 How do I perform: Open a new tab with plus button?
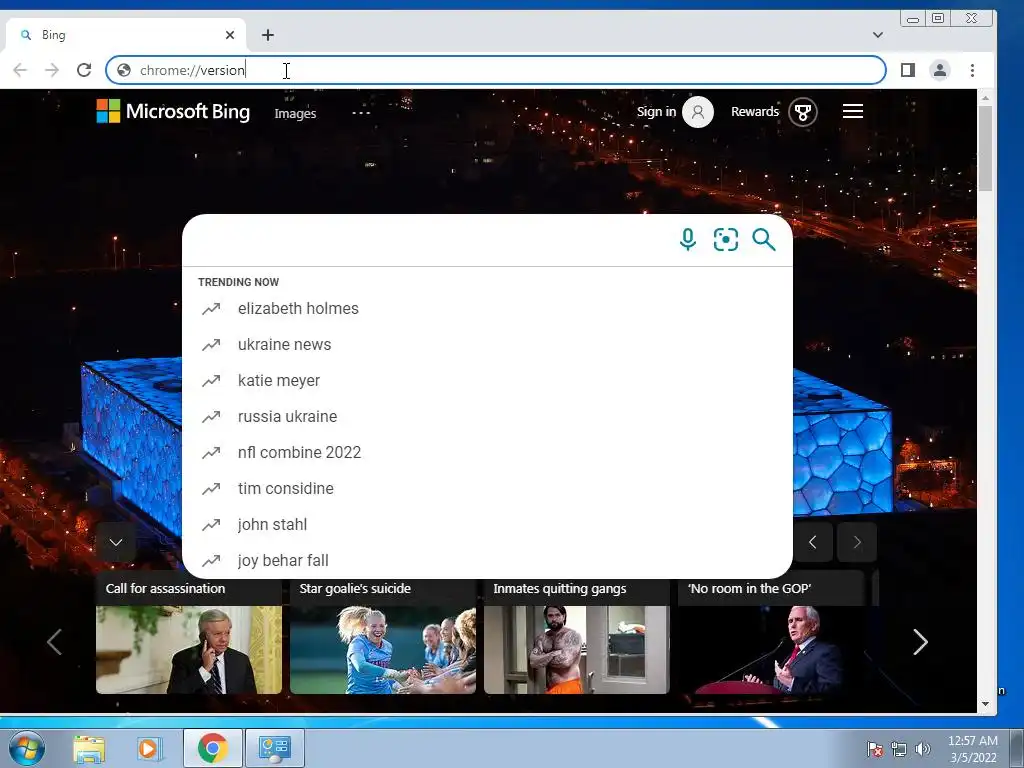[x=268, y=35]
